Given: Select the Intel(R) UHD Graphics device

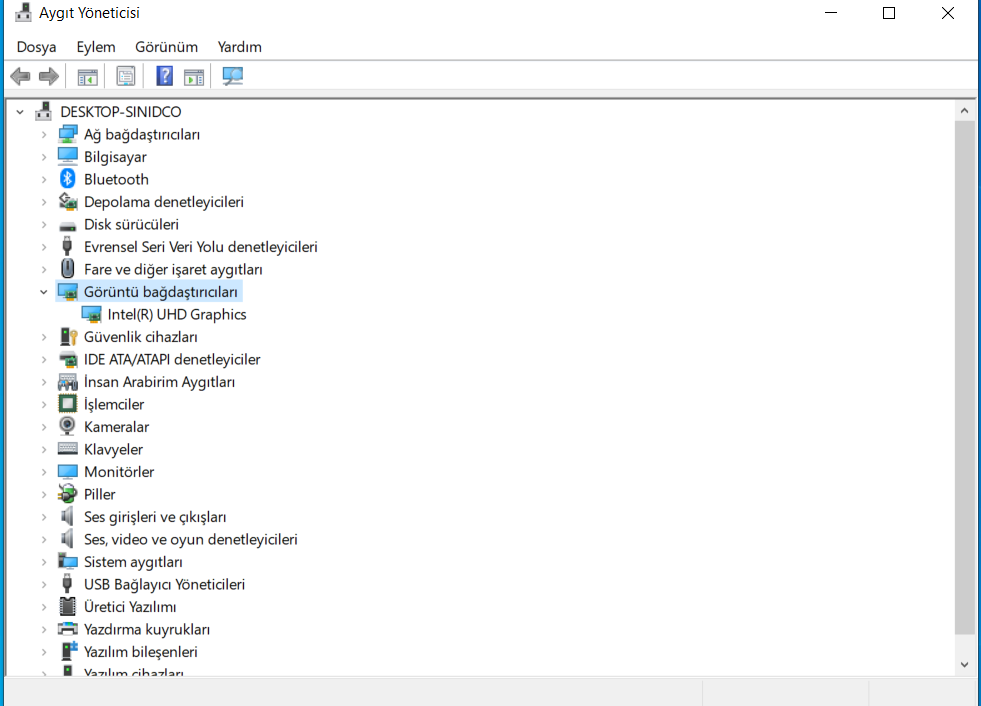Looking at the screenshot, I should pyautogui.click(x=177, y=314).
